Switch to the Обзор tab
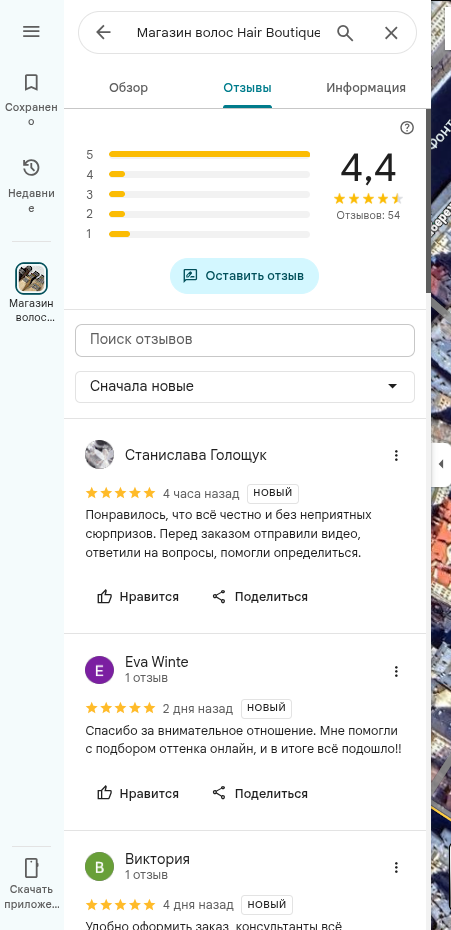The height and width of the screenshot is (930, 451). point(128,88)
